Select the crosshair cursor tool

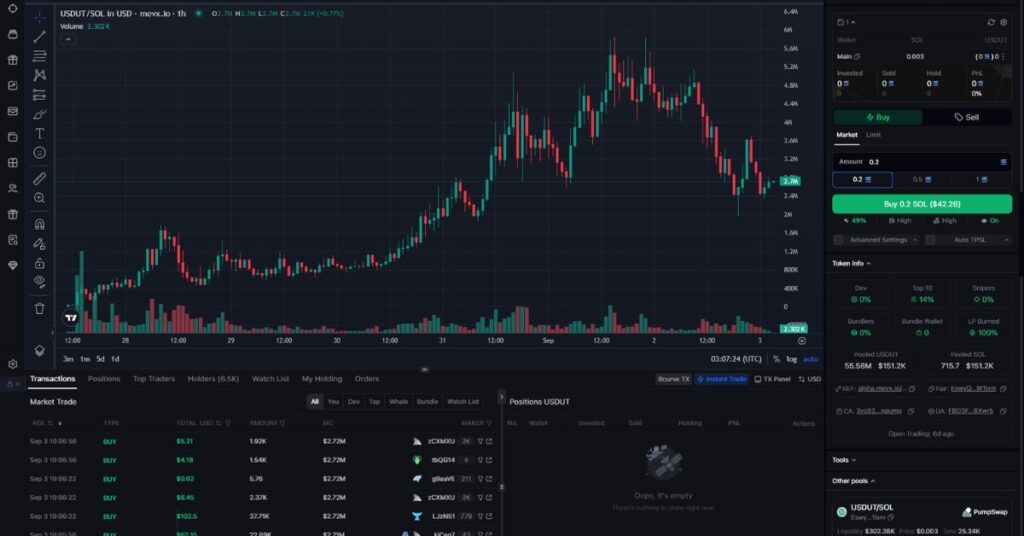(40, 18)
